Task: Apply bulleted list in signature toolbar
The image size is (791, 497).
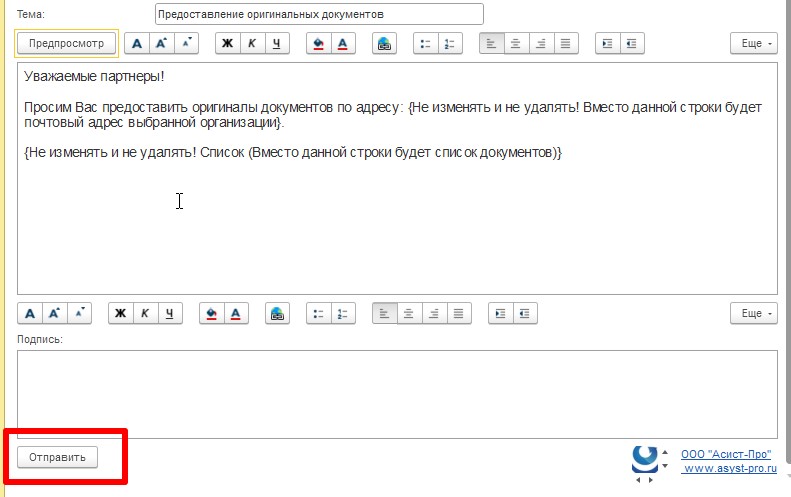Action: [318, 313]
